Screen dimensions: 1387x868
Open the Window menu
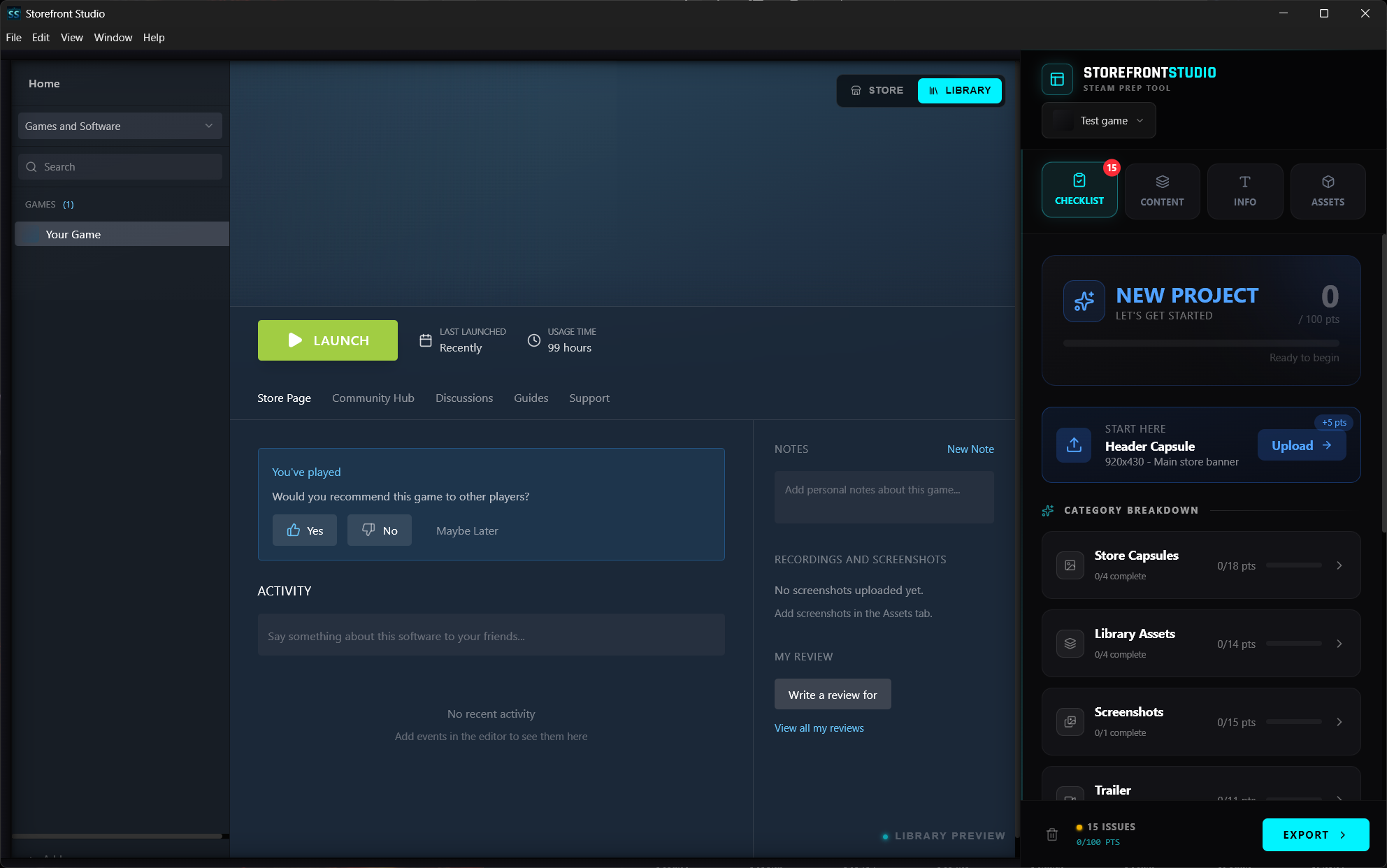[113, 38]
